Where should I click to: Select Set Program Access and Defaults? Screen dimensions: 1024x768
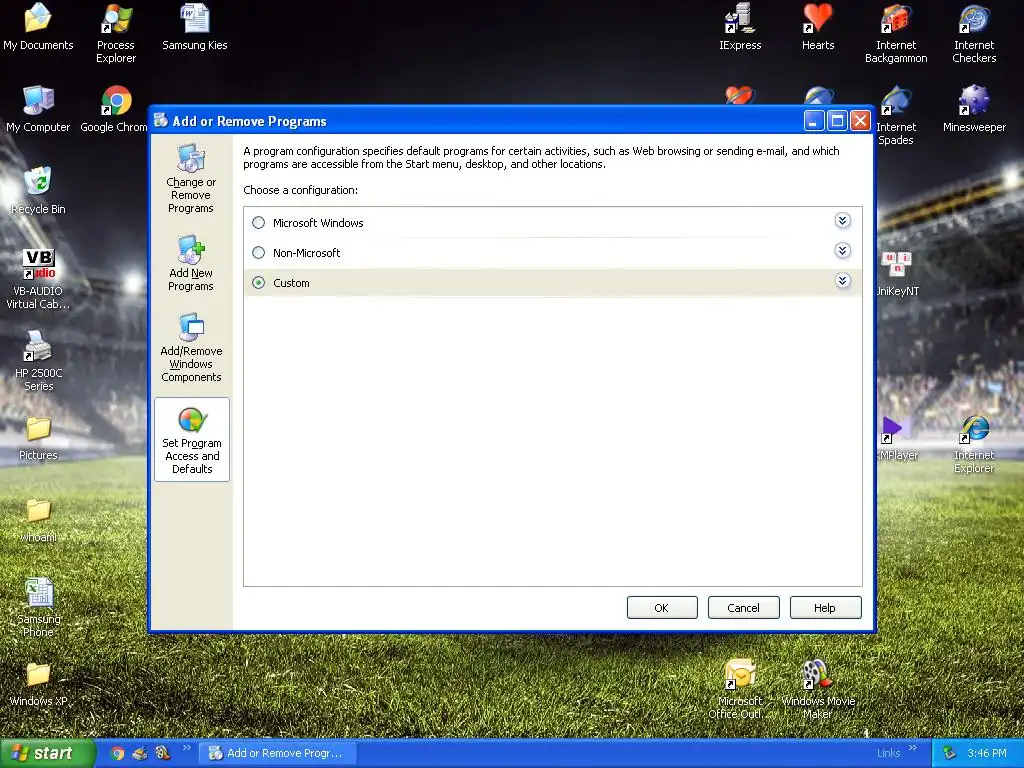pyautogui.click(x=192, y=440)
